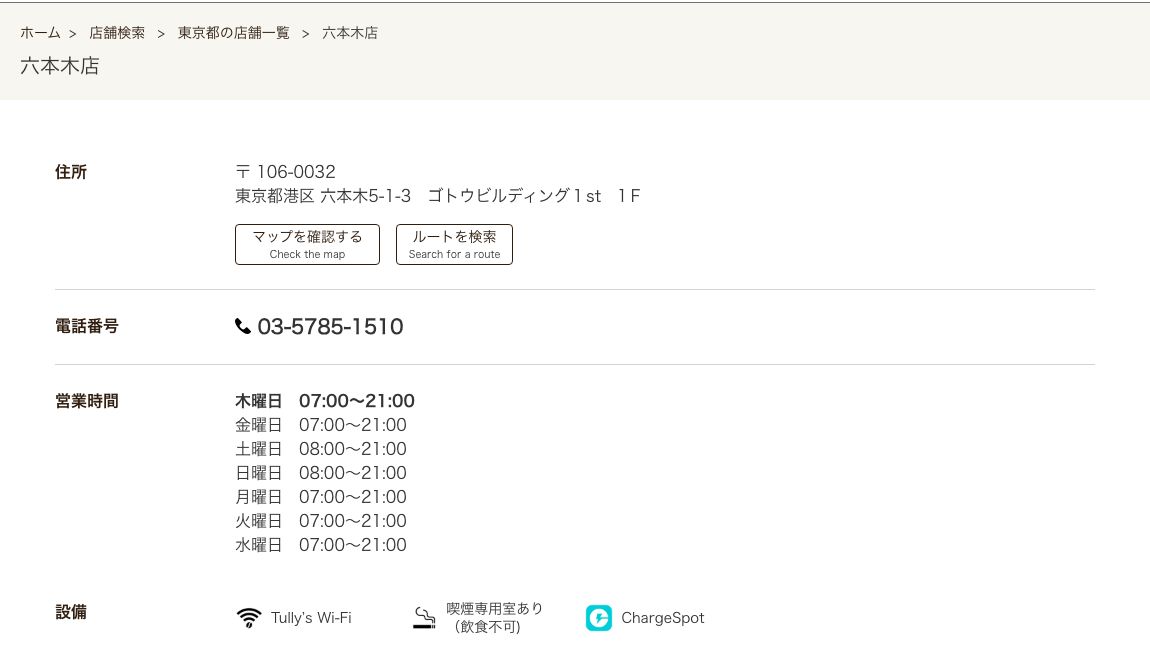Click the 住所 section label
Image resolution: width=1150 pixels, height=656 pixels.
coord(71,172)
